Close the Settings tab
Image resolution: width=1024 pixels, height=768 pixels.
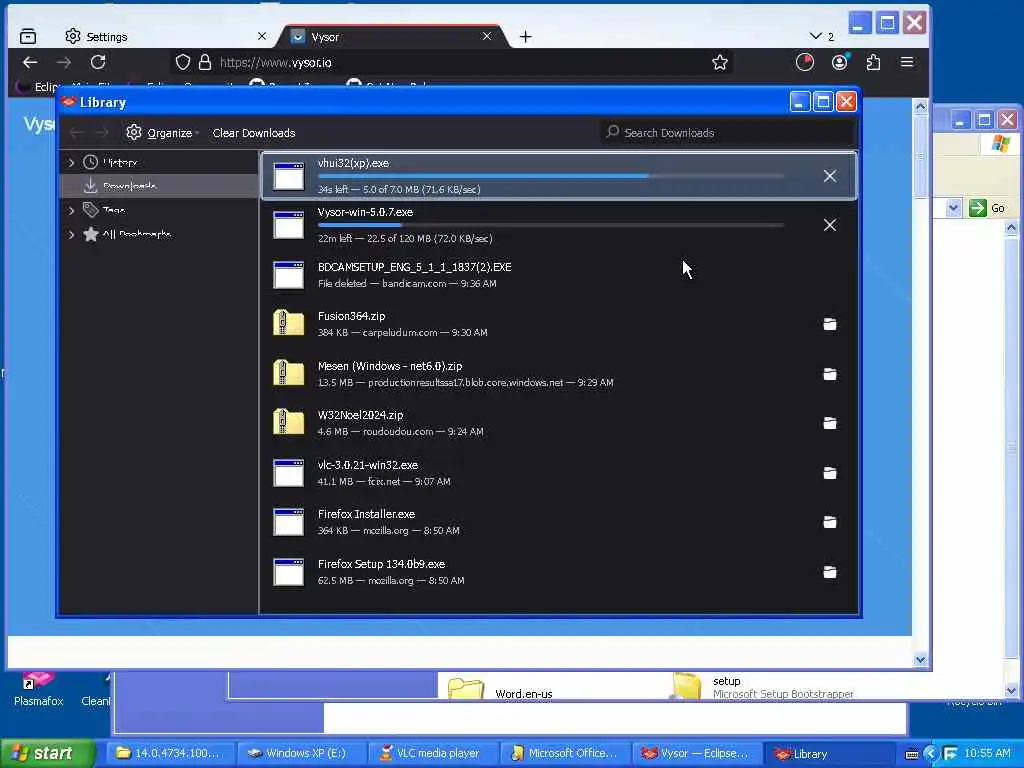click(x=262, y=37)
